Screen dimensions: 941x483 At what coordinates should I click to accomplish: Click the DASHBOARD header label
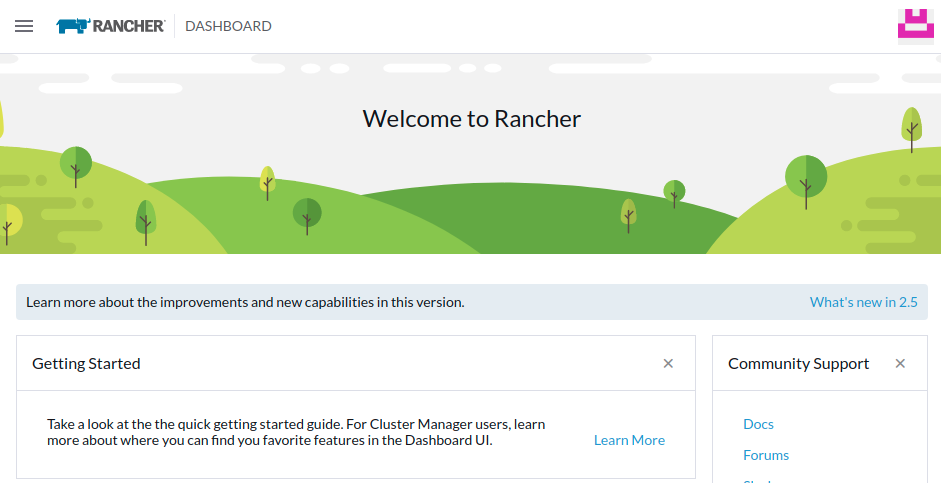228,26
